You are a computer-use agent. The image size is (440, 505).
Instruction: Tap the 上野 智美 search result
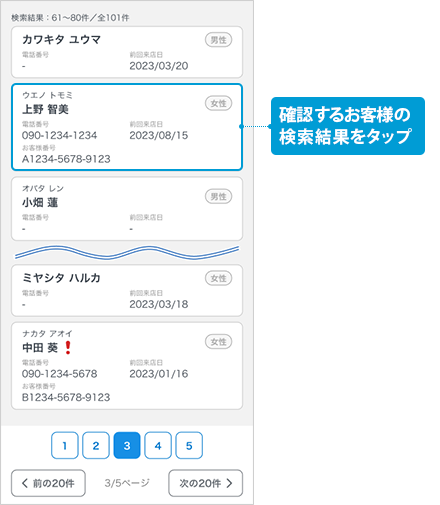point(127,127)
